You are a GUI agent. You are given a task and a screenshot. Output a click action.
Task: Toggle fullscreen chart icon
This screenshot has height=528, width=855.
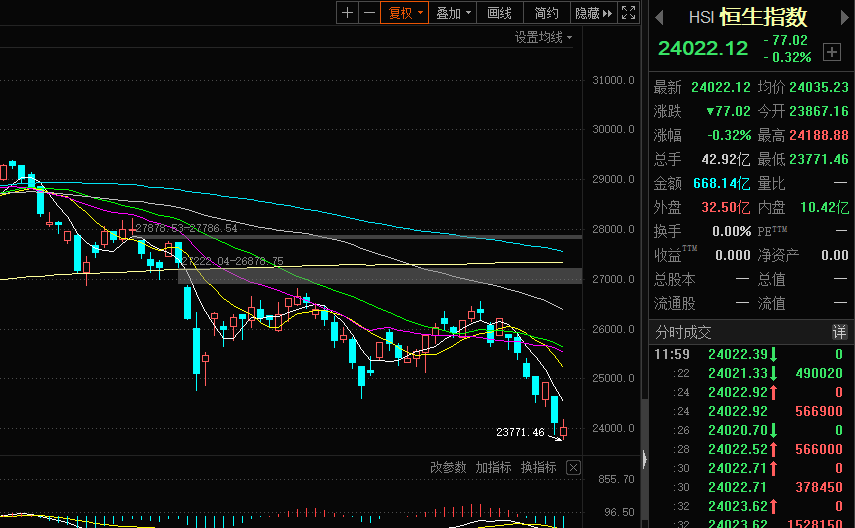point(628,13)
